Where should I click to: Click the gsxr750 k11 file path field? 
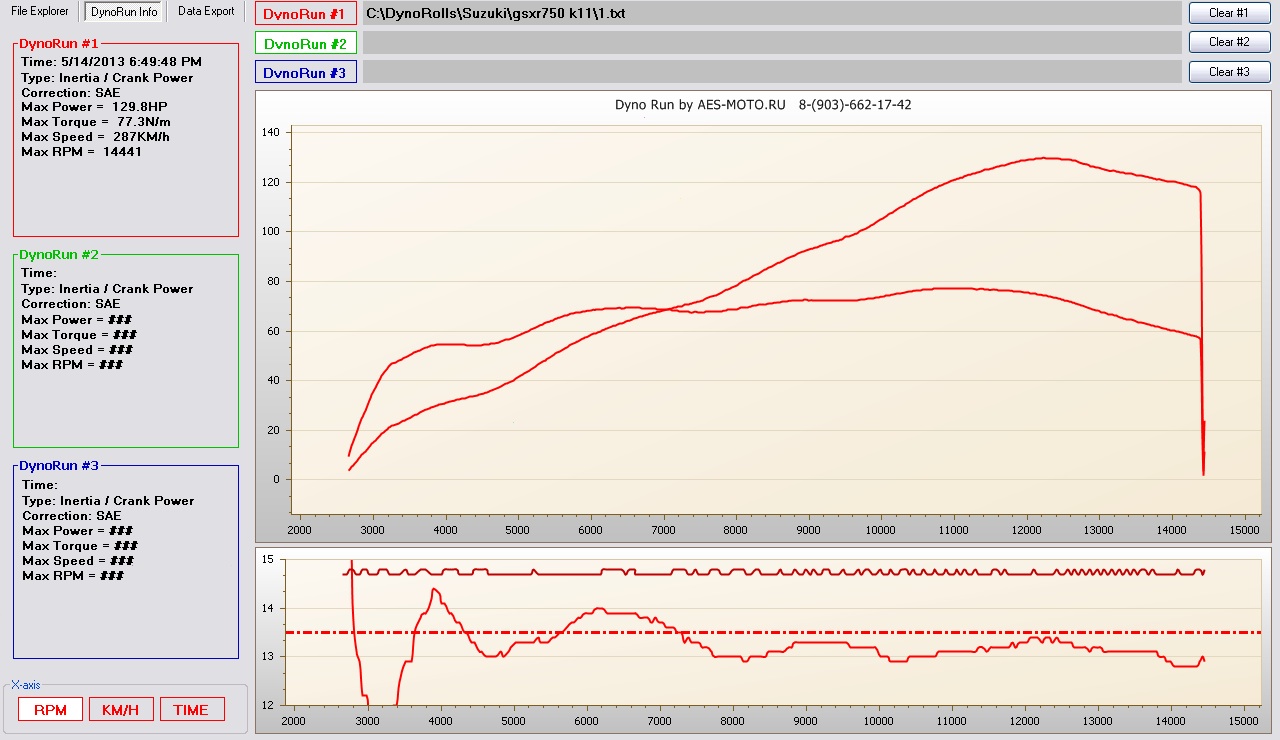(770, 14)
